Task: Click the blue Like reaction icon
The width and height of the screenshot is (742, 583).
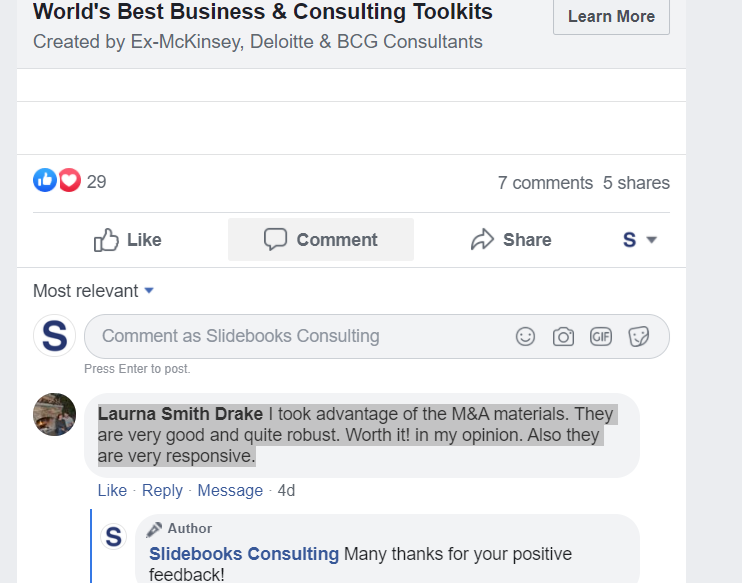Action: pos(45,181)
